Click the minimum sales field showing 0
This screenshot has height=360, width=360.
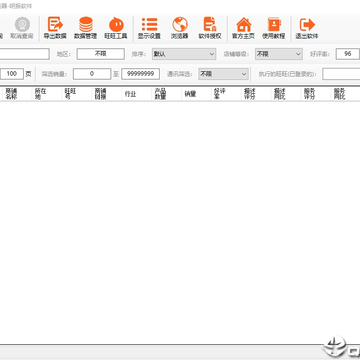(92, 74)
